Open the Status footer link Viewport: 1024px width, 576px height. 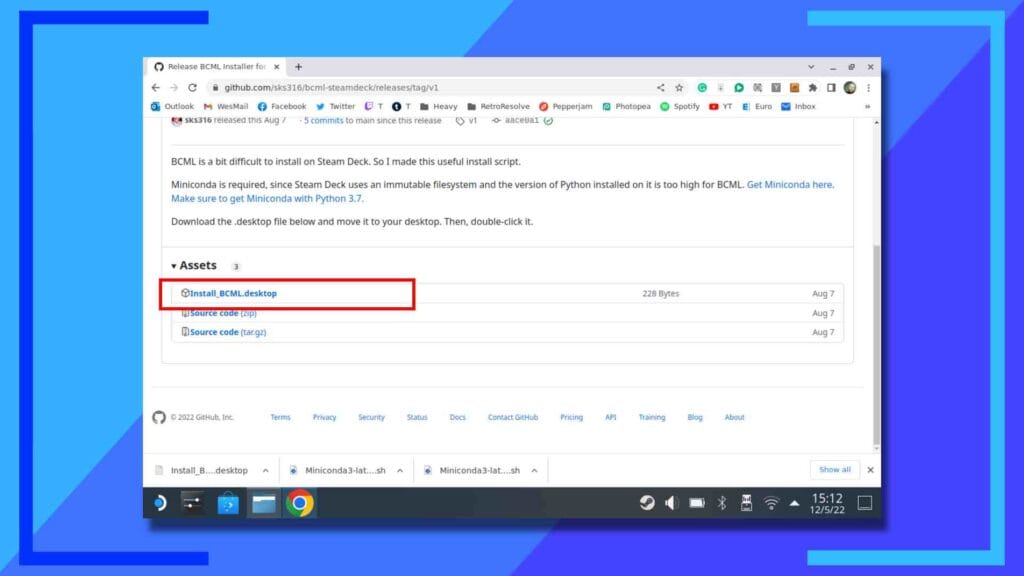point(417,417)
